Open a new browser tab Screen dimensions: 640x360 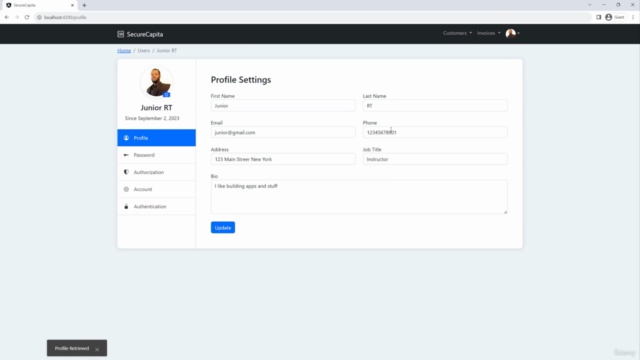pos(84,5)
